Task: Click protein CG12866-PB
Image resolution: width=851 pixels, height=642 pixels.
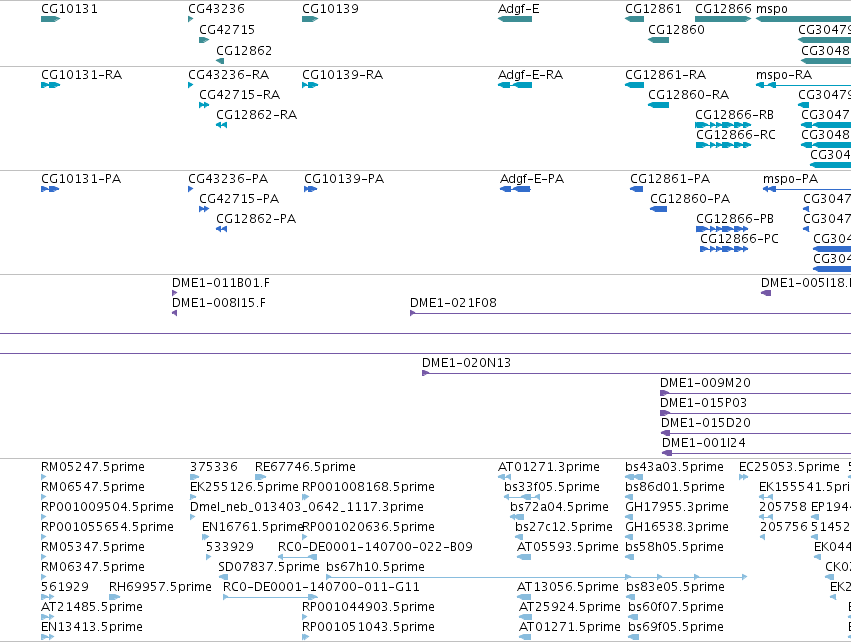Action: (x=735, y=219)
